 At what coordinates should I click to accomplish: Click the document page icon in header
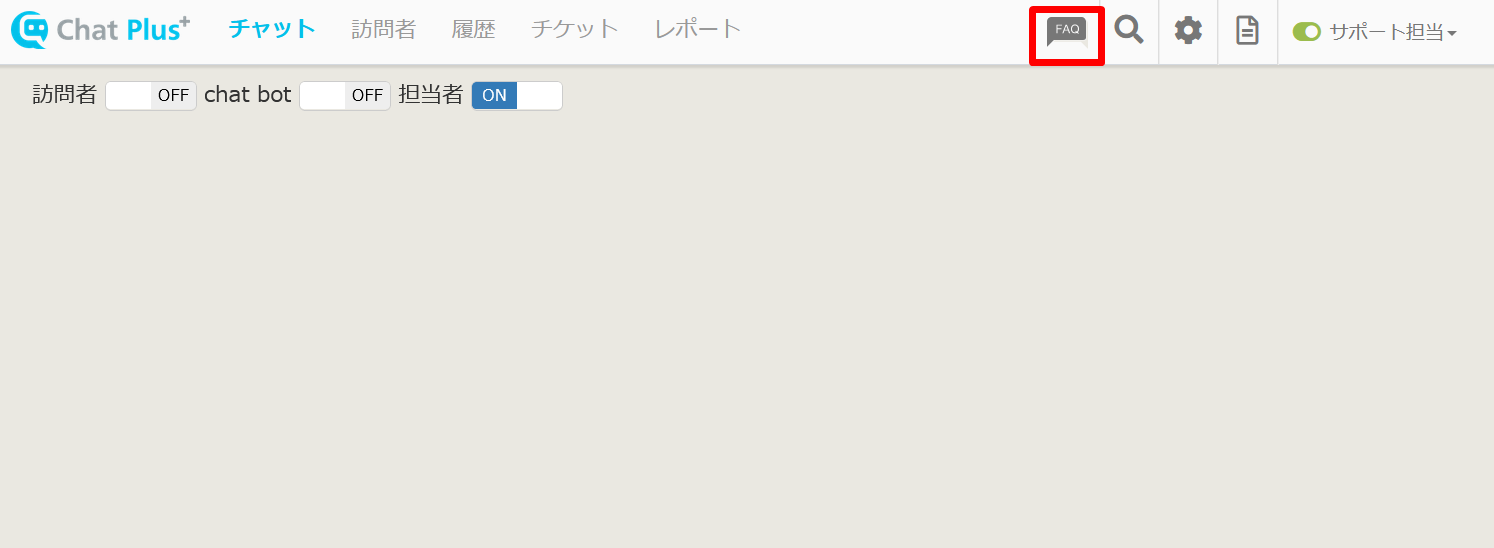(1247, 30)
